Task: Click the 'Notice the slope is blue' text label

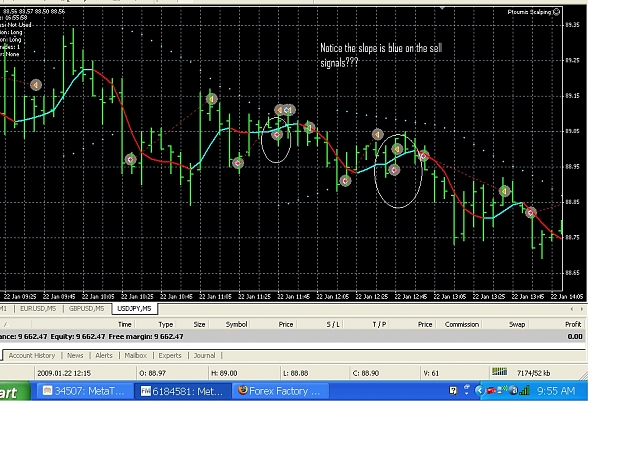Action: pyautogui.click(x=381, y=55)
